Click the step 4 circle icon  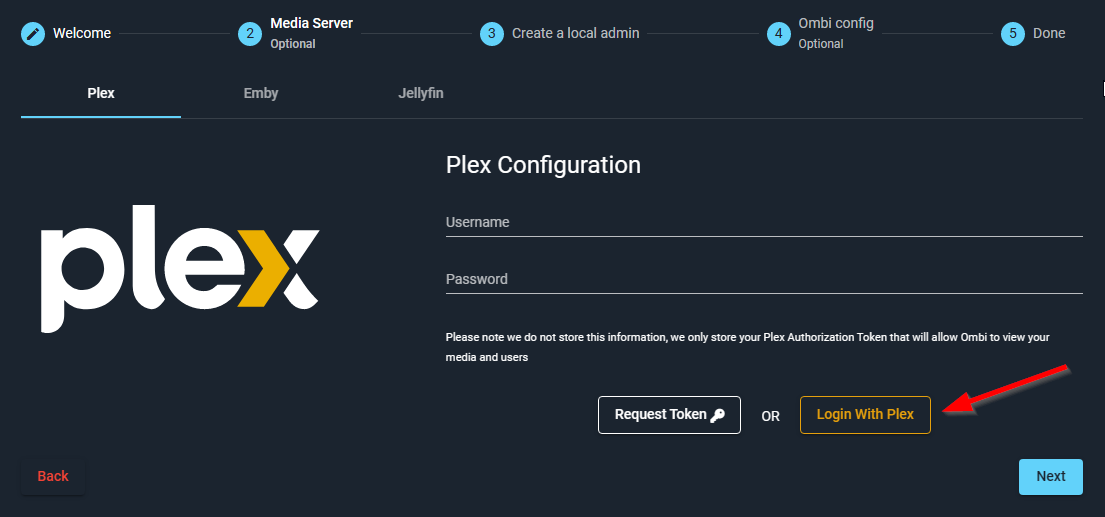coord(778,33)
